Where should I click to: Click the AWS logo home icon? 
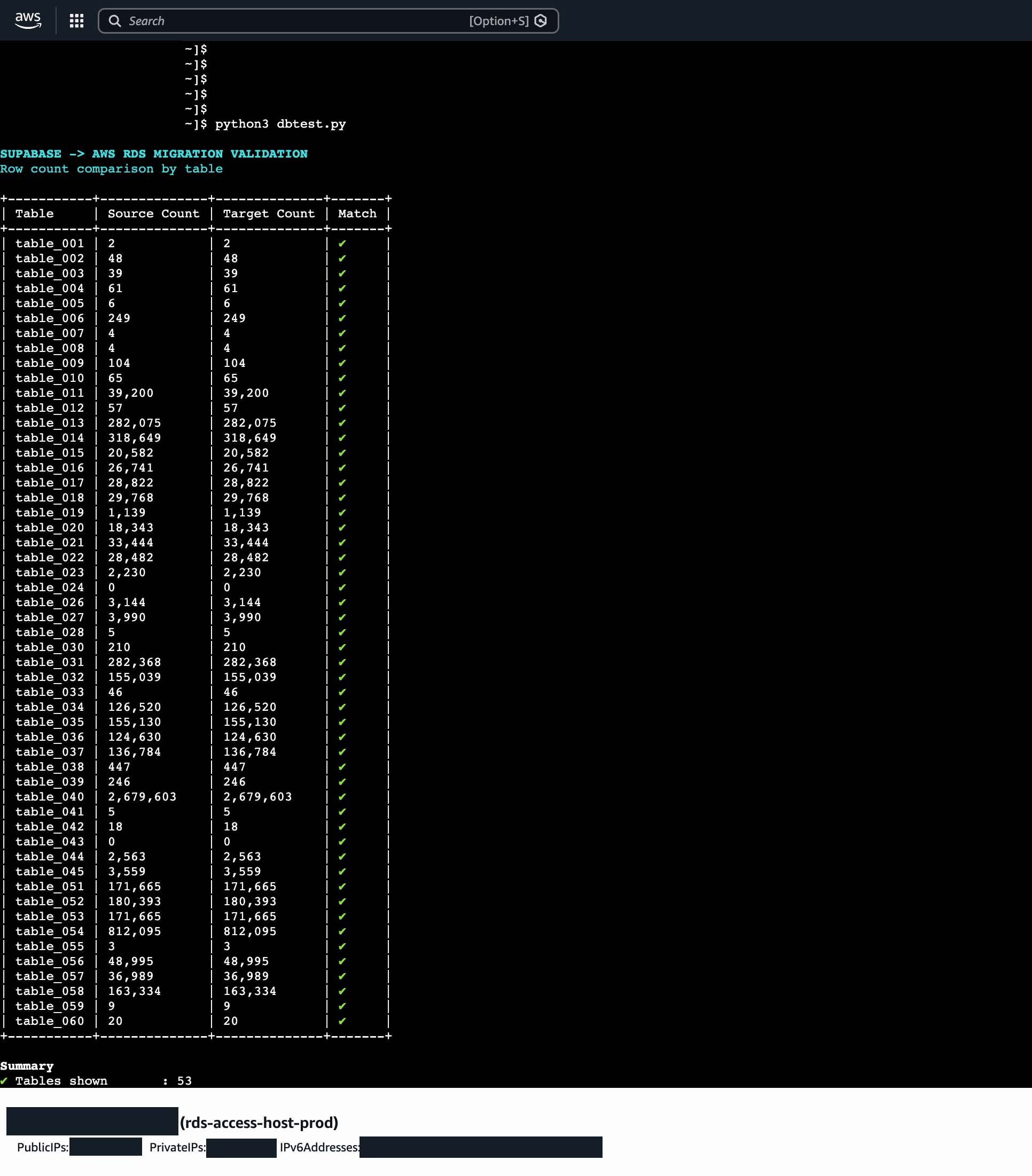pos(28,20)
